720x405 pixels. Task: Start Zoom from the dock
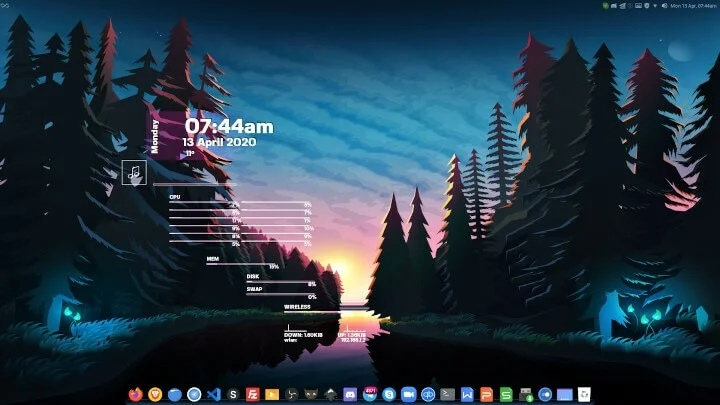(x=408, y=394)
